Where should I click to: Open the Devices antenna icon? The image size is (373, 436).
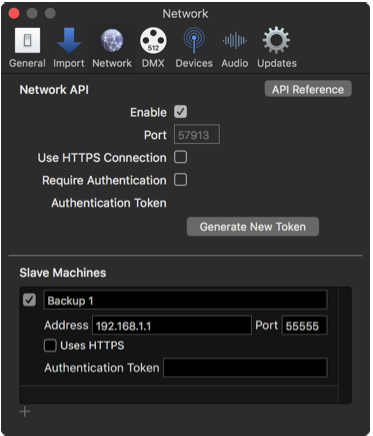(194, 41)
